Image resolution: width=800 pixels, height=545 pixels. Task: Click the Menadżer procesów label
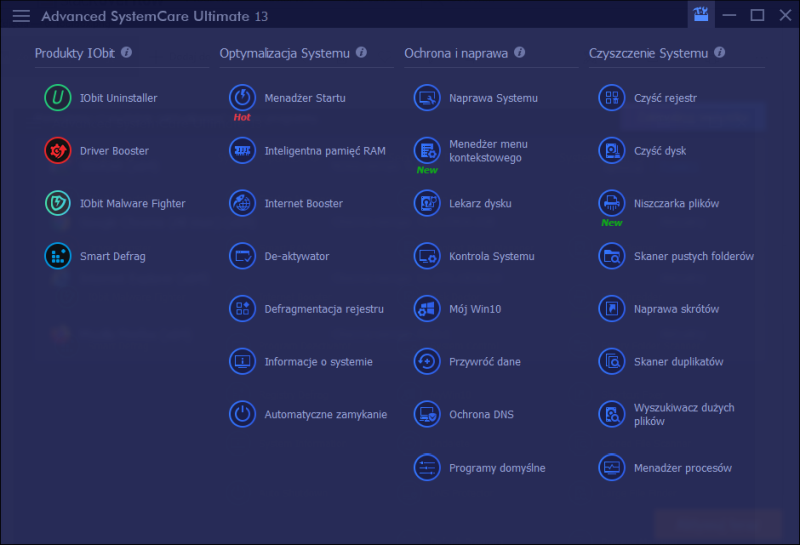point(683,468)
